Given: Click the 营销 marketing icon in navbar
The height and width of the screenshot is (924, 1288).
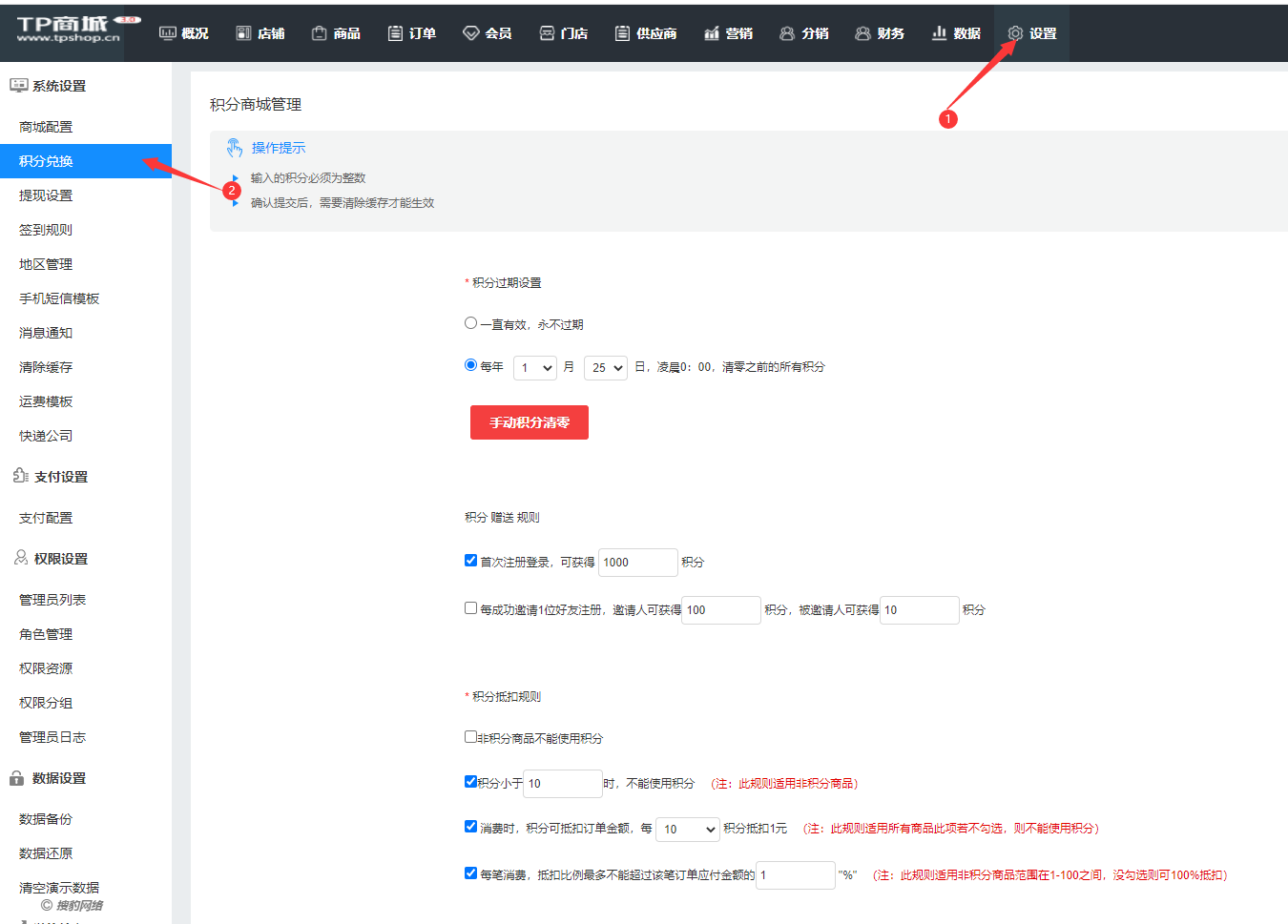Looking at the screenshot, I should point(711,33).
